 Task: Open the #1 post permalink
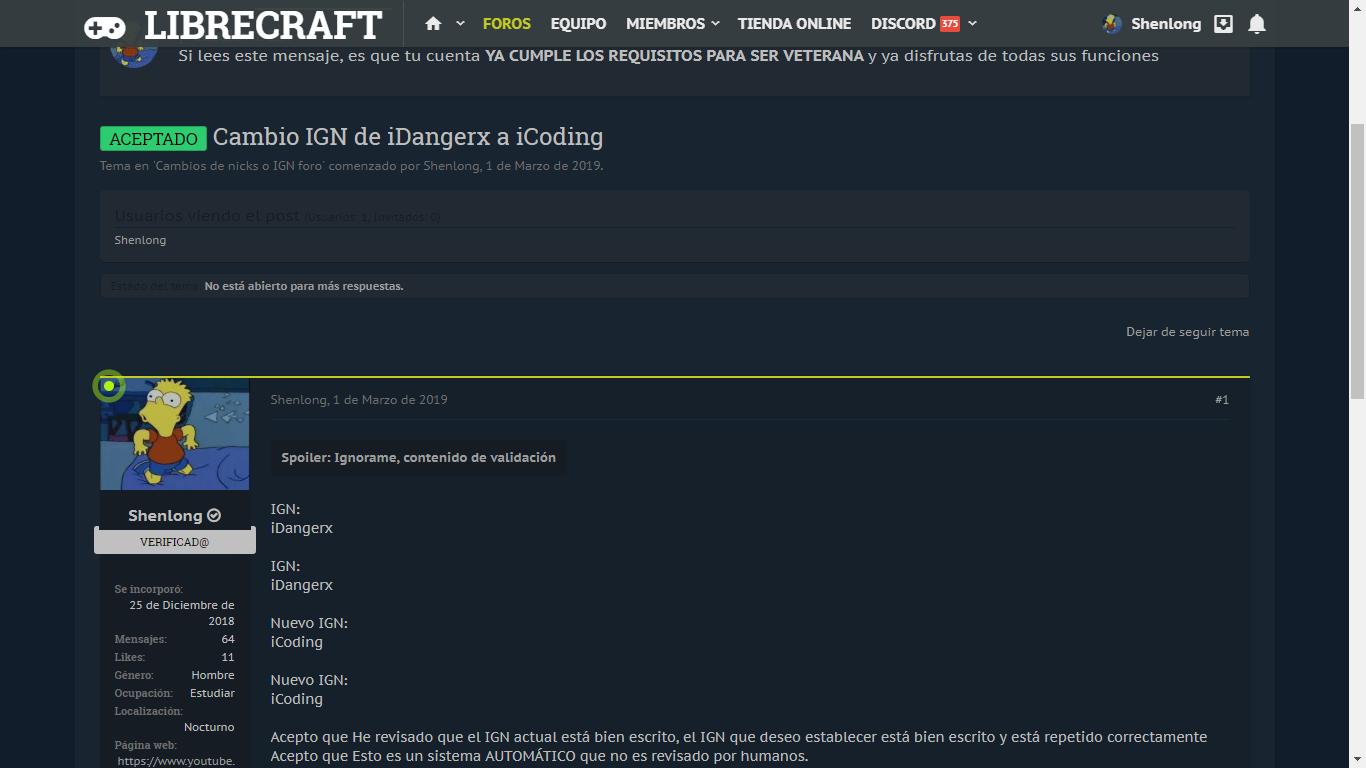coord(1221,400)
